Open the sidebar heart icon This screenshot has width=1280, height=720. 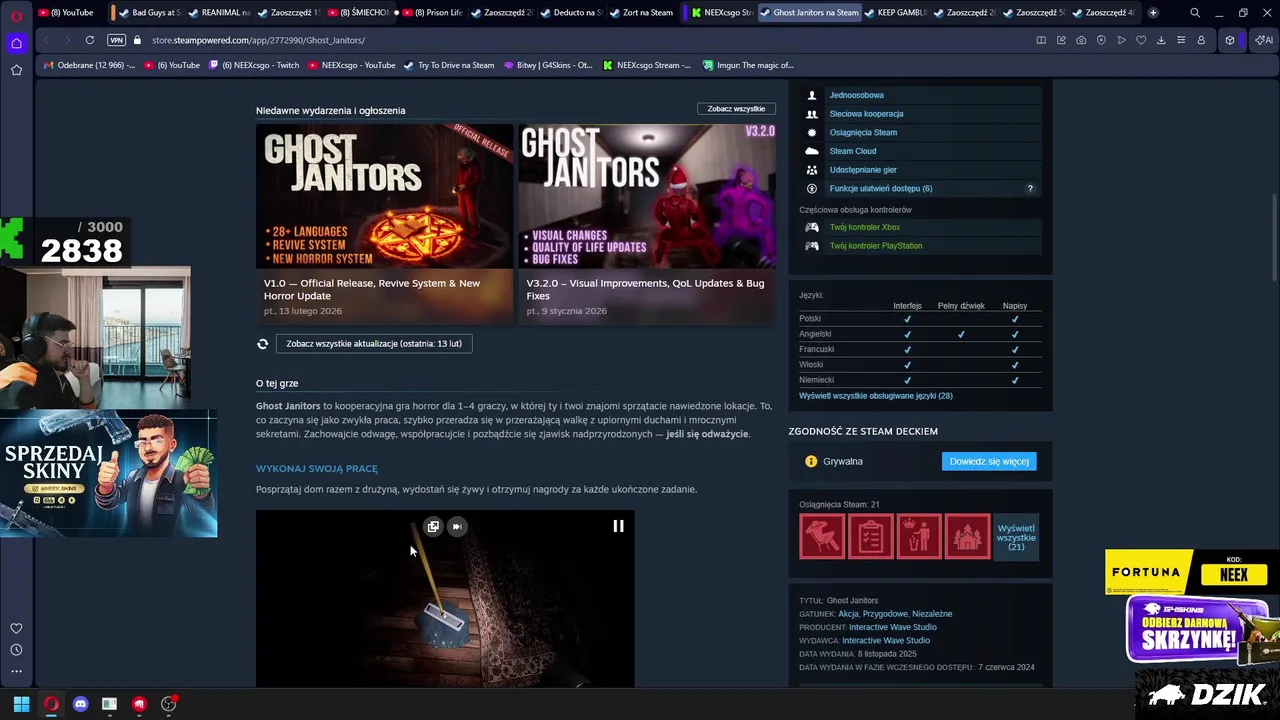[16, 628]
